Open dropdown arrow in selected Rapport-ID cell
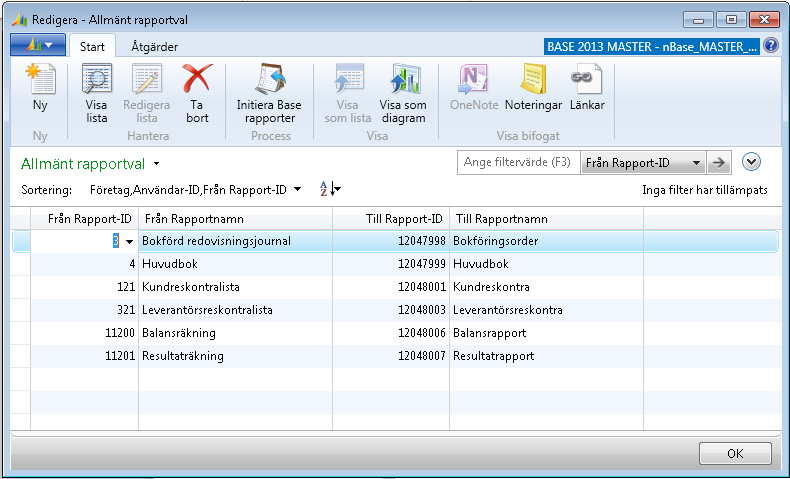Image resolution: width=790 pixels, height=479 pixels. pyautogui.click(x=129, y=242)
